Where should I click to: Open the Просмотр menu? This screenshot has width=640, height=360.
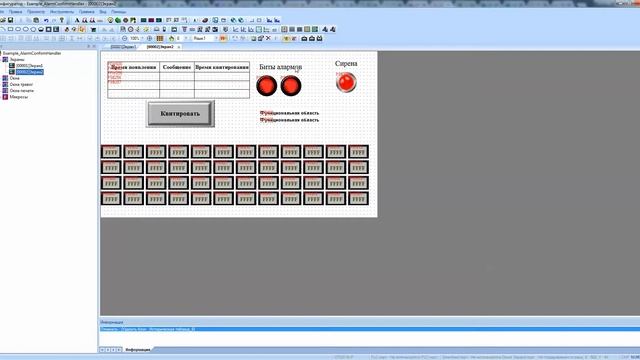pos(36,12)
